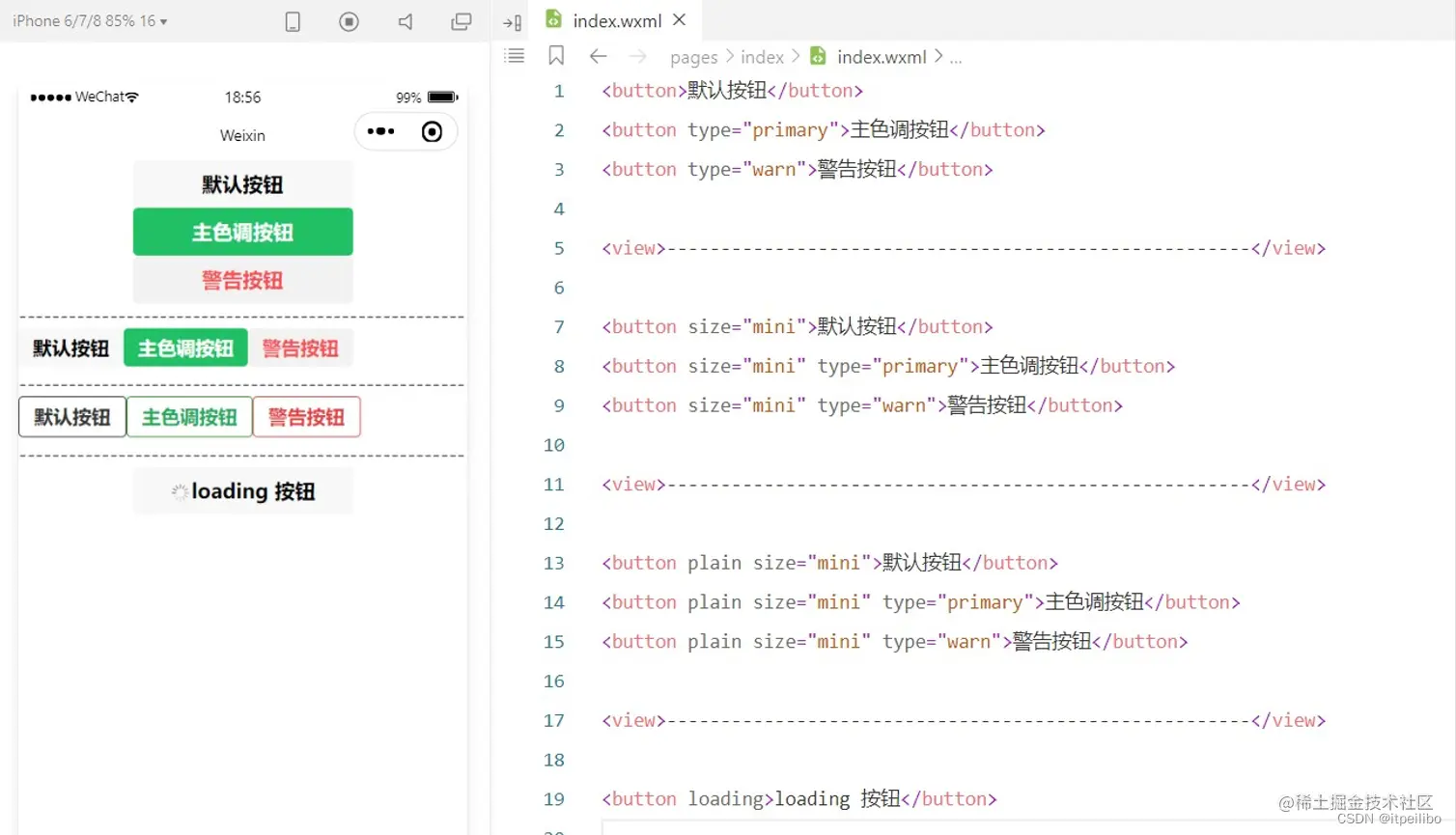The width and height of the screenshot is (1456, 835).
Task: Click 'warn' value on code line 9
Action: [x=904, y=405]
